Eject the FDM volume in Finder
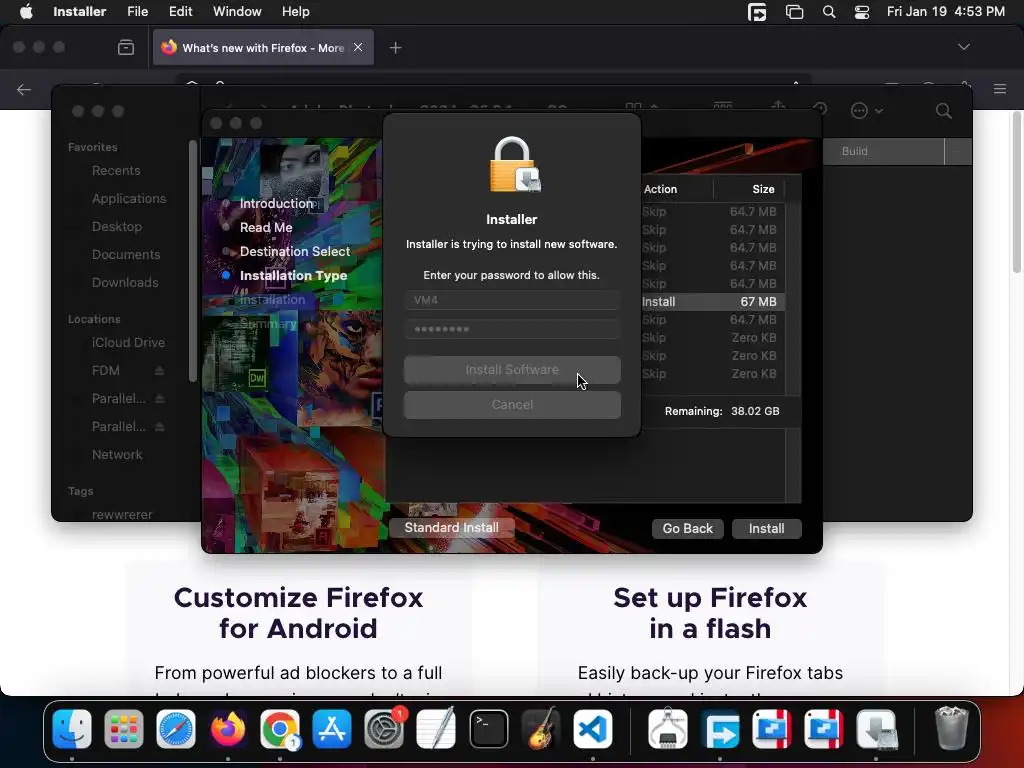1024x768 pixels. [x=159, y=370]
